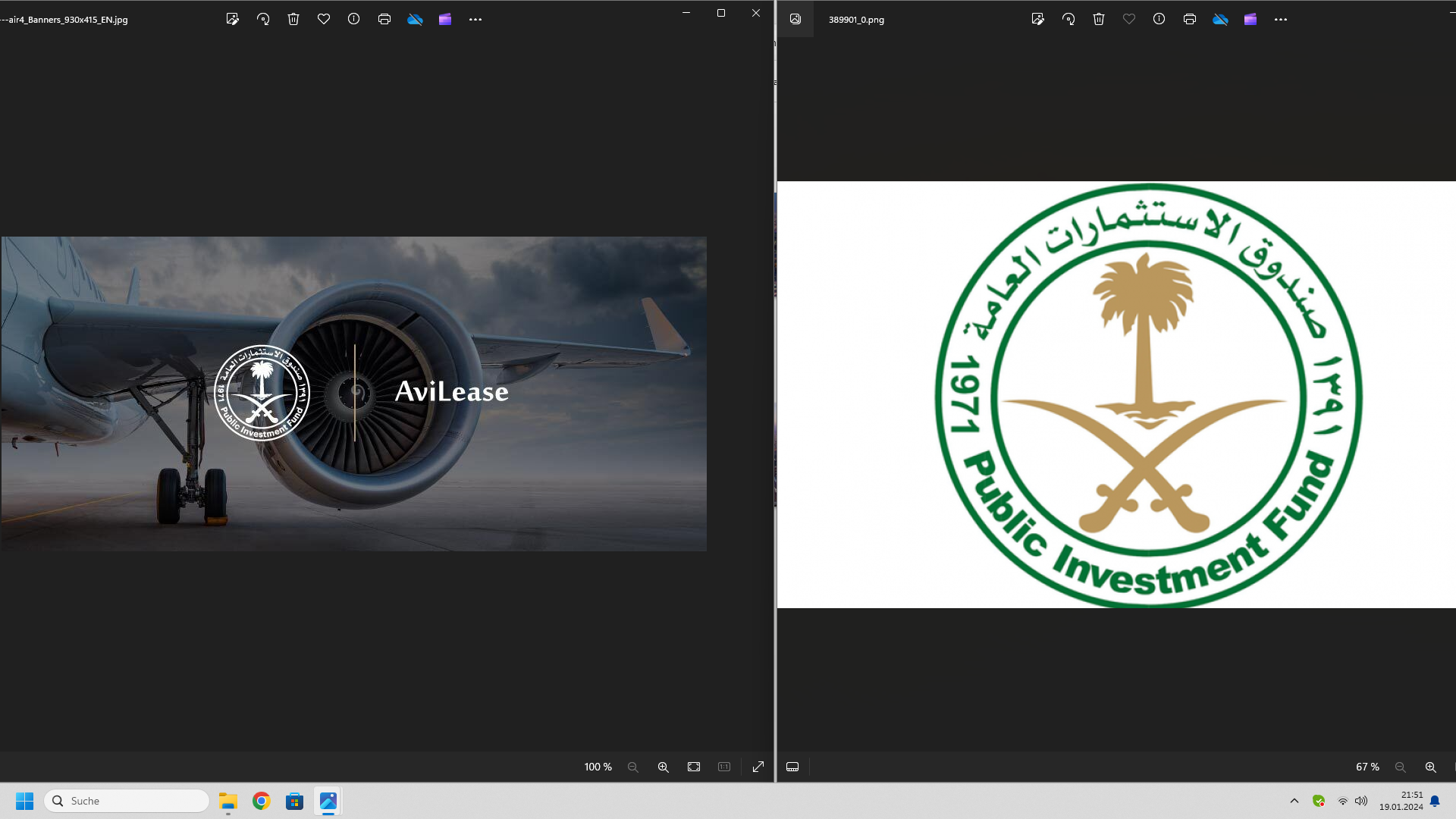1456x819 pixels.
Task: Click the Suche taskbar search box
Action: coord(127,801)
